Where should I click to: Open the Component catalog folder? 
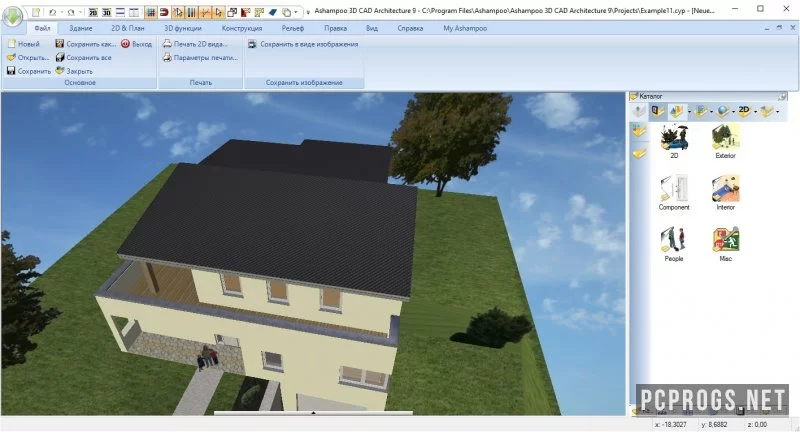674,192
